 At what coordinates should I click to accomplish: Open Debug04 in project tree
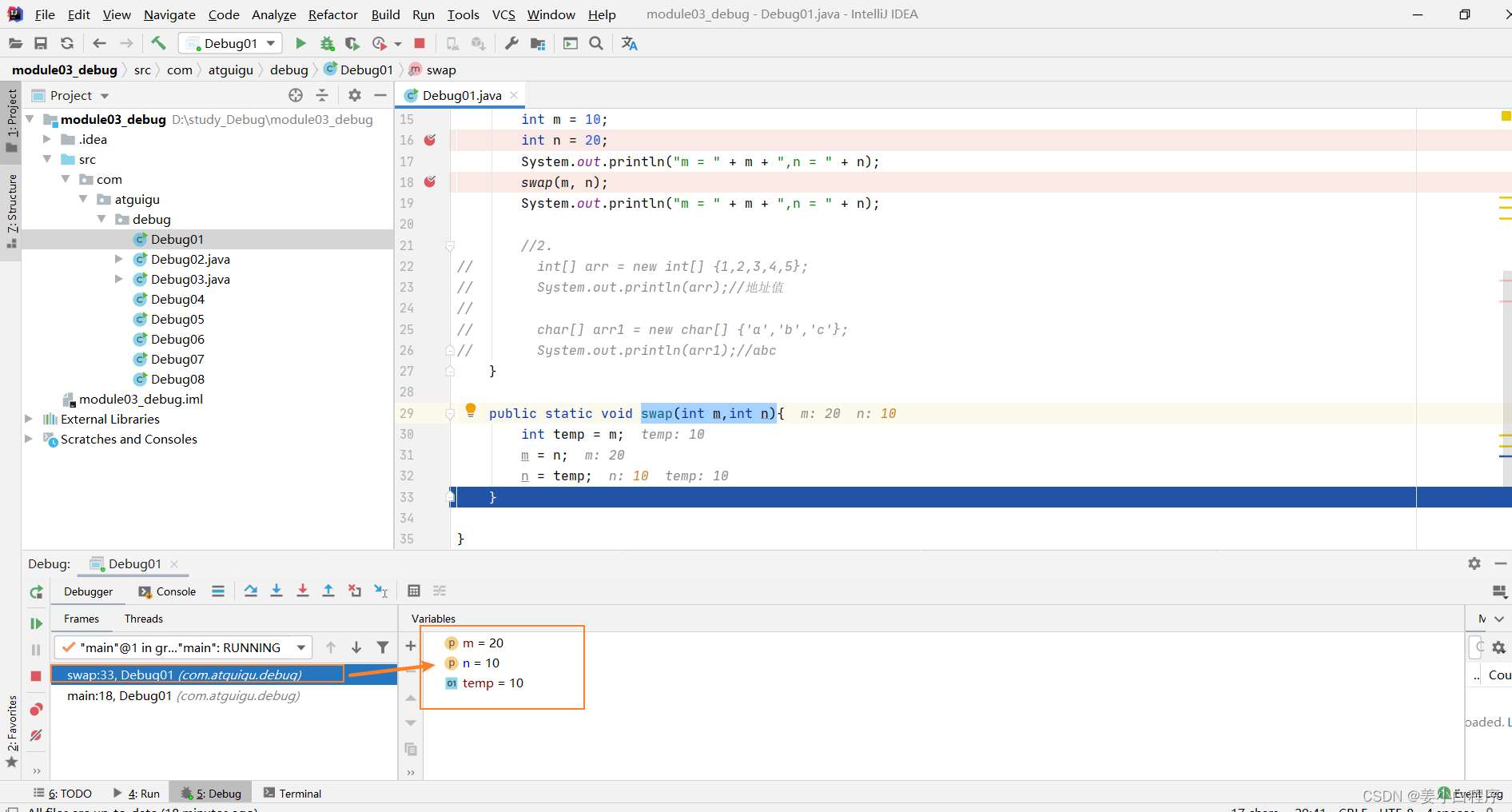pyautogui.click(x=177, y=299)
